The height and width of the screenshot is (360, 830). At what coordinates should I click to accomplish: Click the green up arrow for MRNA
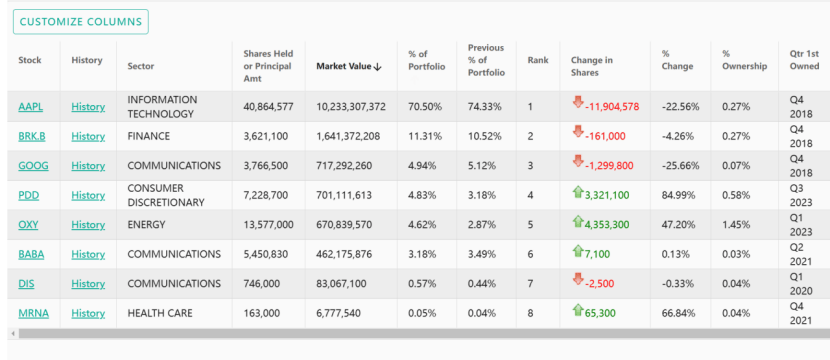click(x=578, y=309)
